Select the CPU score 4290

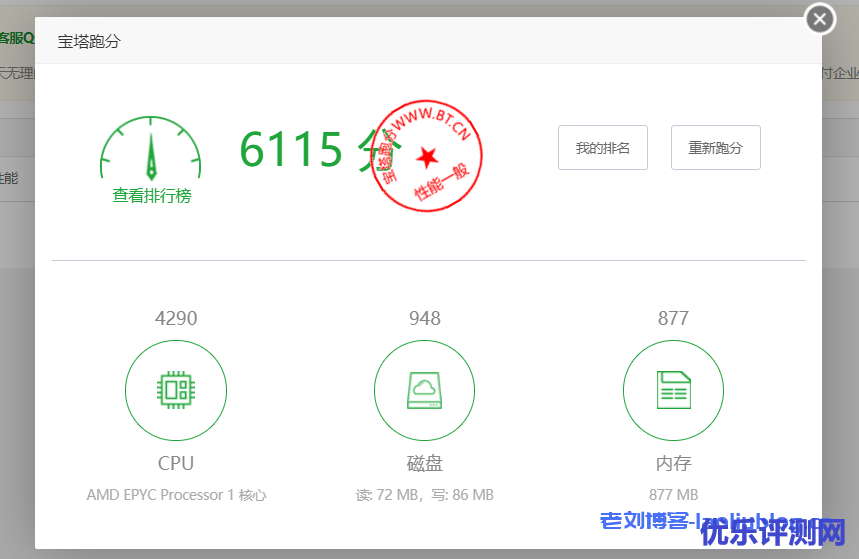[176, 318]
